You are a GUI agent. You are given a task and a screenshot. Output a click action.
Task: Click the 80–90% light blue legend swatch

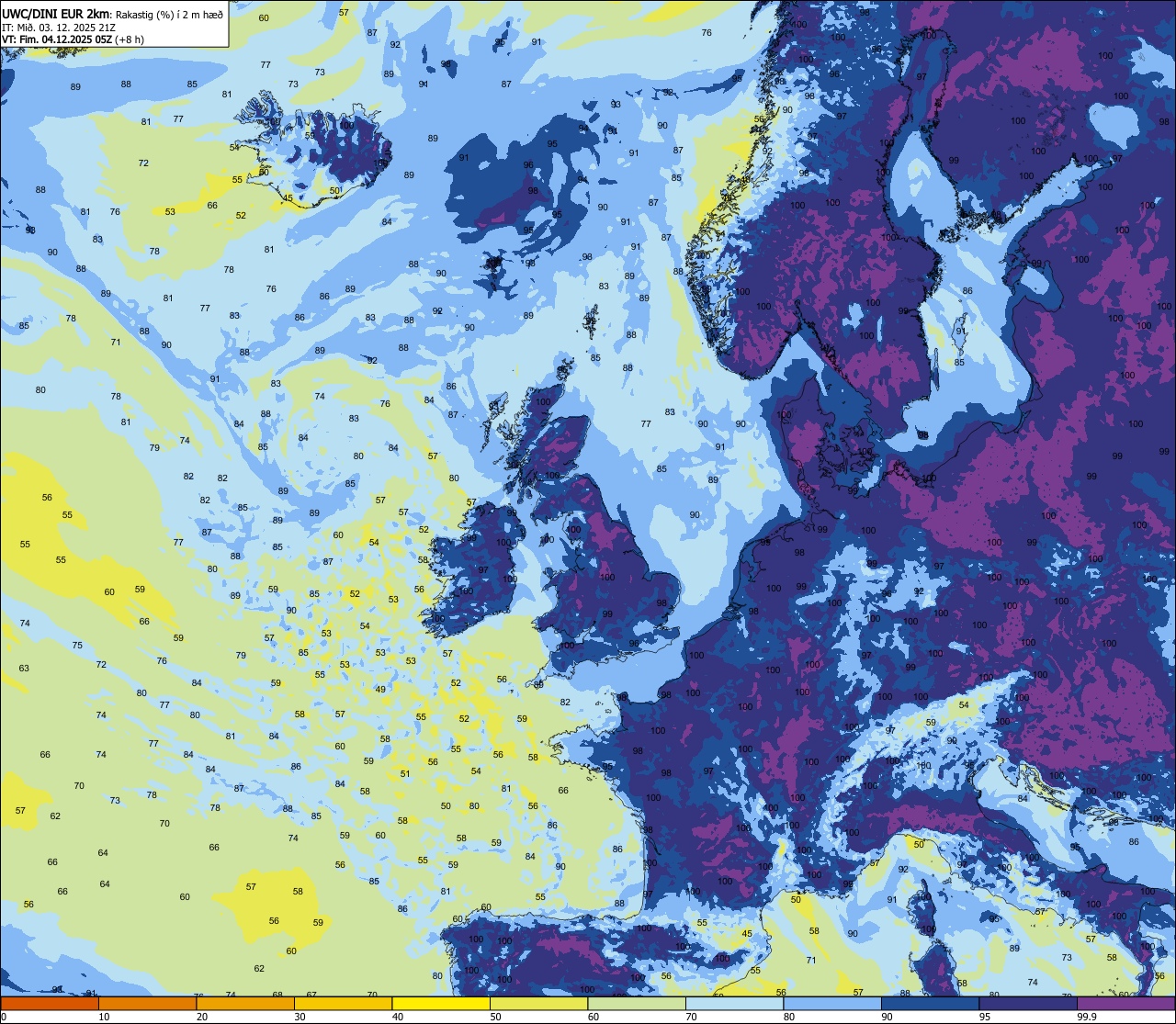click(832, 1003)
